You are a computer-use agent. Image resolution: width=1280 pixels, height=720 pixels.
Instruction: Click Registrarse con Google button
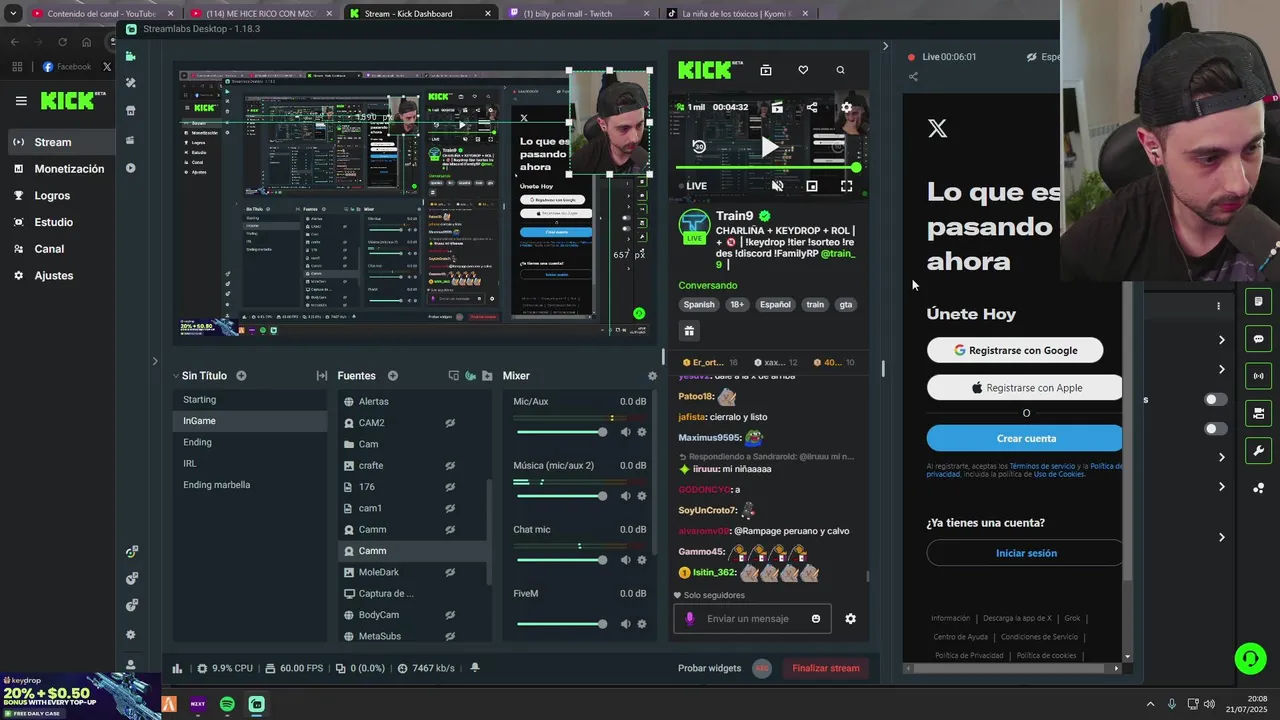pyautogui.click(x=1015, y=350)
